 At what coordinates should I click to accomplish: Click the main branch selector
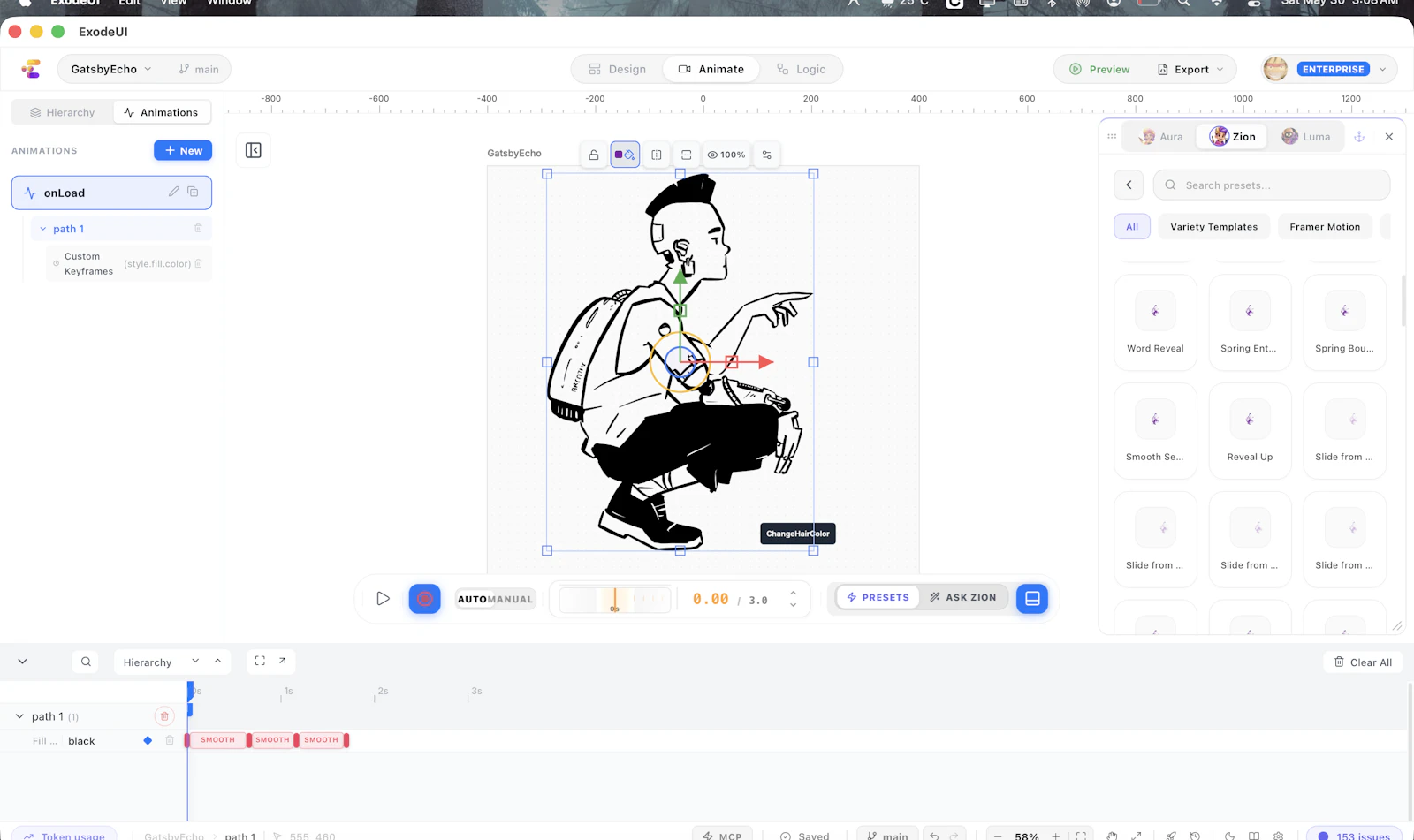[199, 69]
